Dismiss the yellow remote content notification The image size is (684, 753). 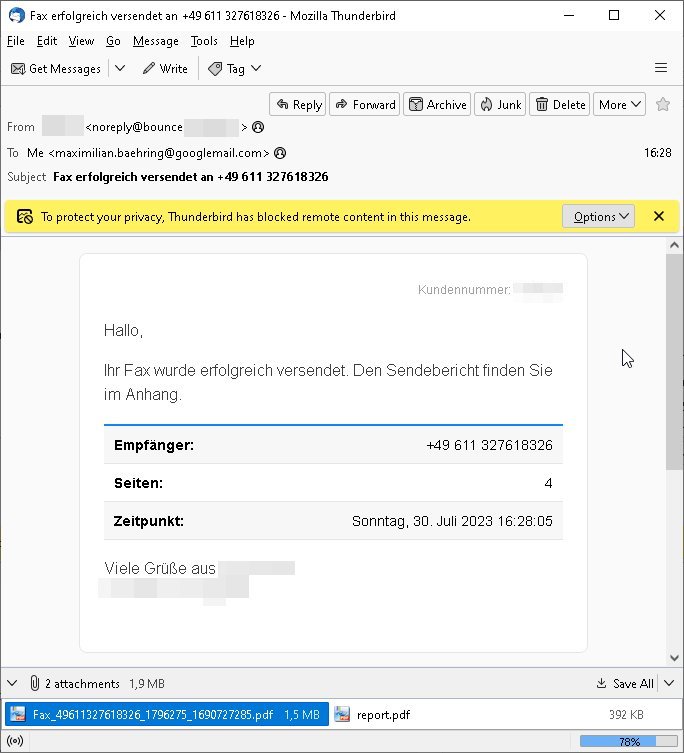[659, 216]
